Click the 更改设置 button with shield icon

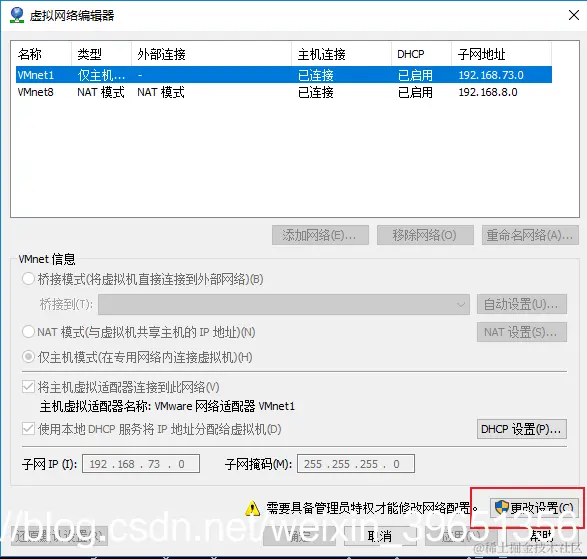(x=534, y=508)
